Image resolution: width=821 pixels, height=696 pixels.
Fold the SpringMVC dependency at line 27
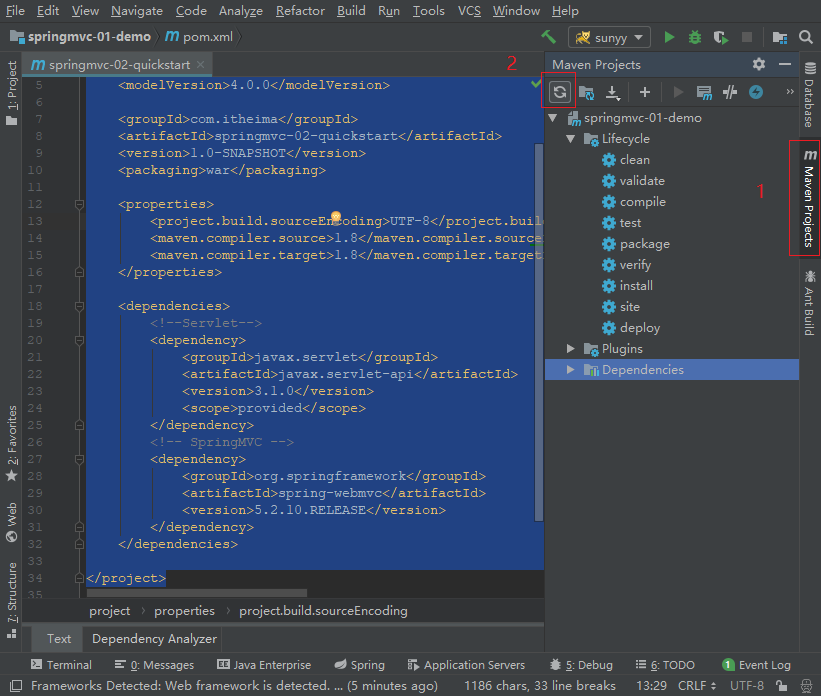point(79,459)
